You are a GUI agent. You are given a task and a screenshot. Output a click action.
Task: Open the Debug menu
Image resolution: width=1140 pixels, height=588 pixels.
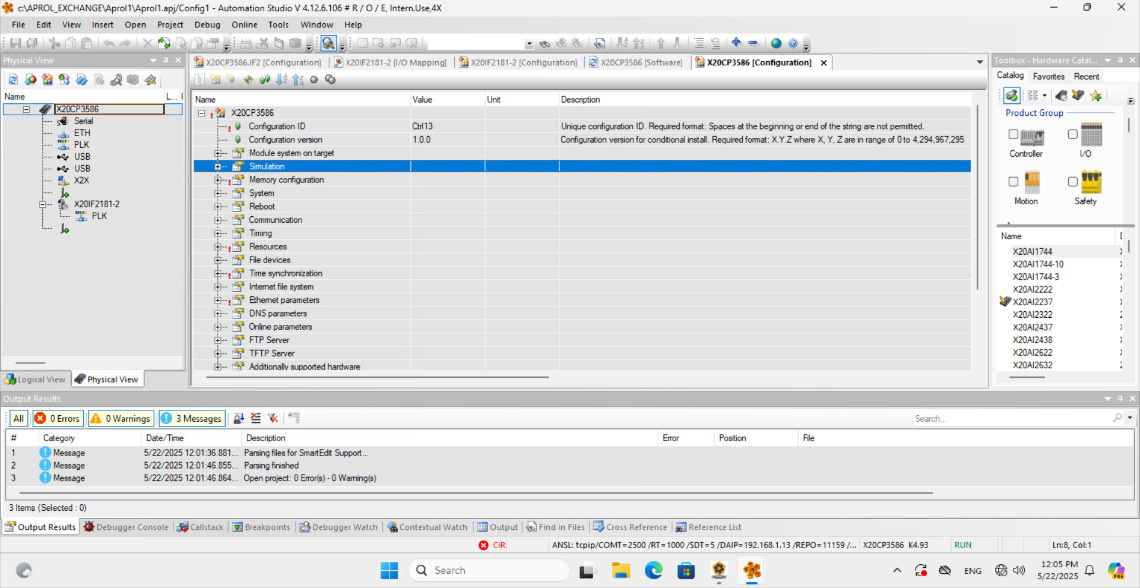click(x=207, y=24)
